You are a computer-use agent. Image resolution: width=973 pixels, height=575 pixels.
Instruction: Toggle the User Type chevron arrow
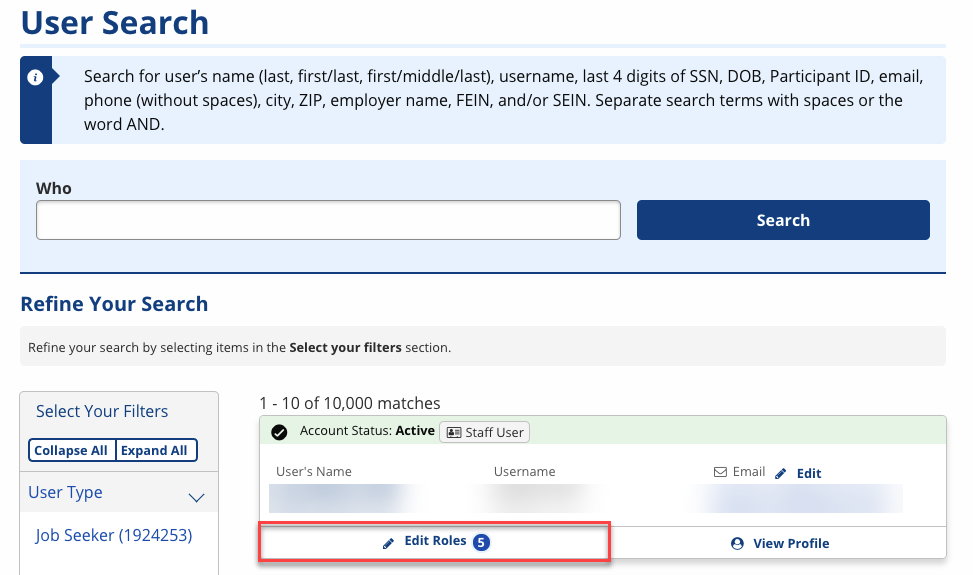[197, 497]
